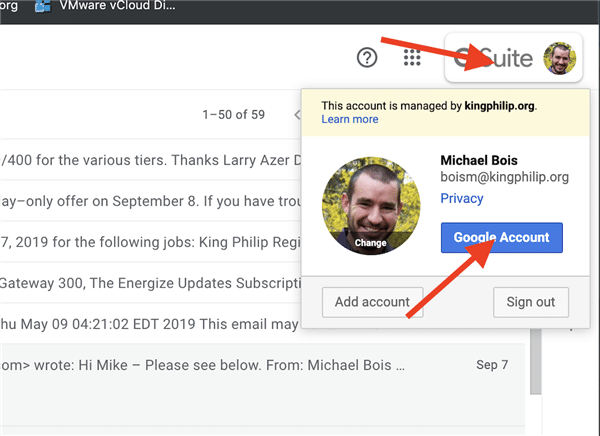Open email mentioning Larry Azer
The height and width of the screenshot is (436, 600).
click(150, 160)
